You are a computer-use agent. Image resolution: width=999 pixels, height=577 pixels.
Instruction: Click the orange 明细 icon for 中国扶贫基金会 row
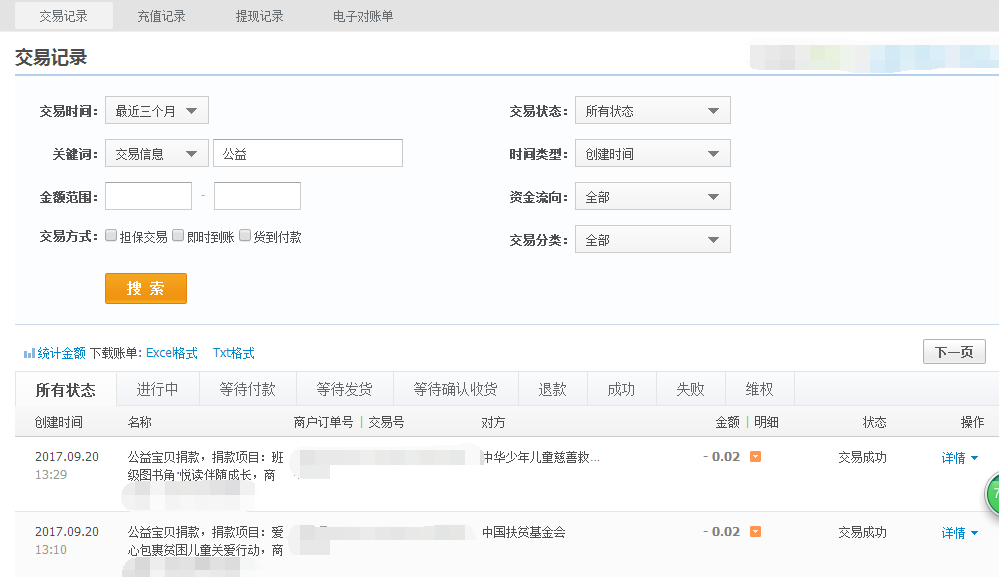[756, 532]
